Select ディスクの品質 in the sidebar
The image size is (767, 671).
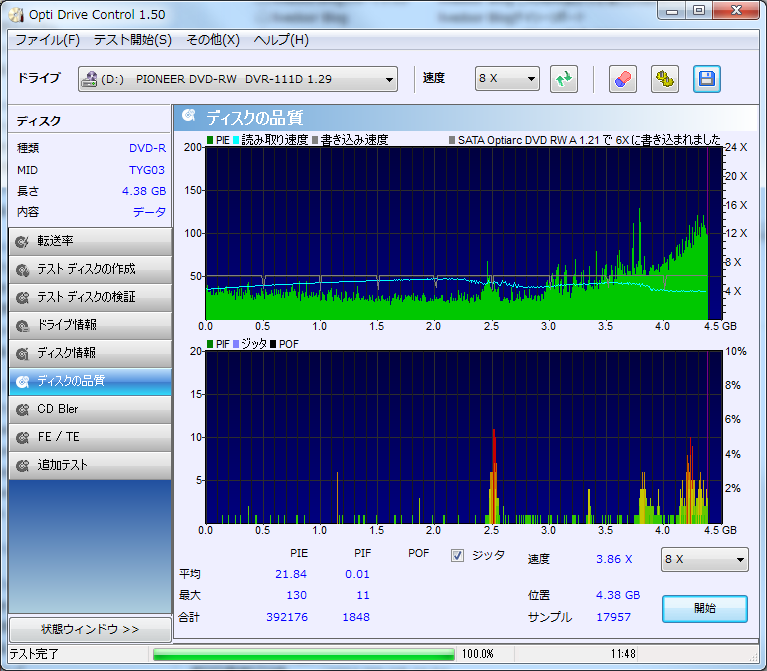pyautogui.click(x=90, y=381)
